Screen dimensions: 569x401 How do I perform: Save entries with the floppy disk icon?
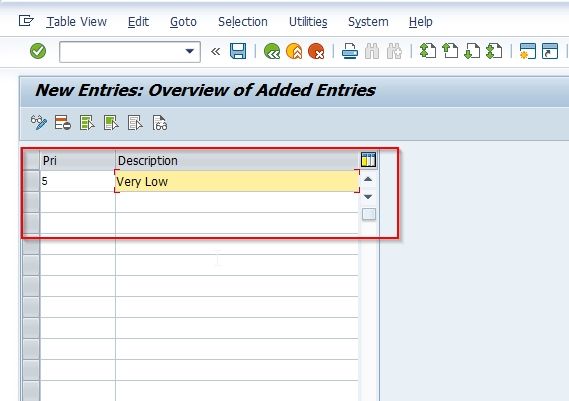click(238, 51)
